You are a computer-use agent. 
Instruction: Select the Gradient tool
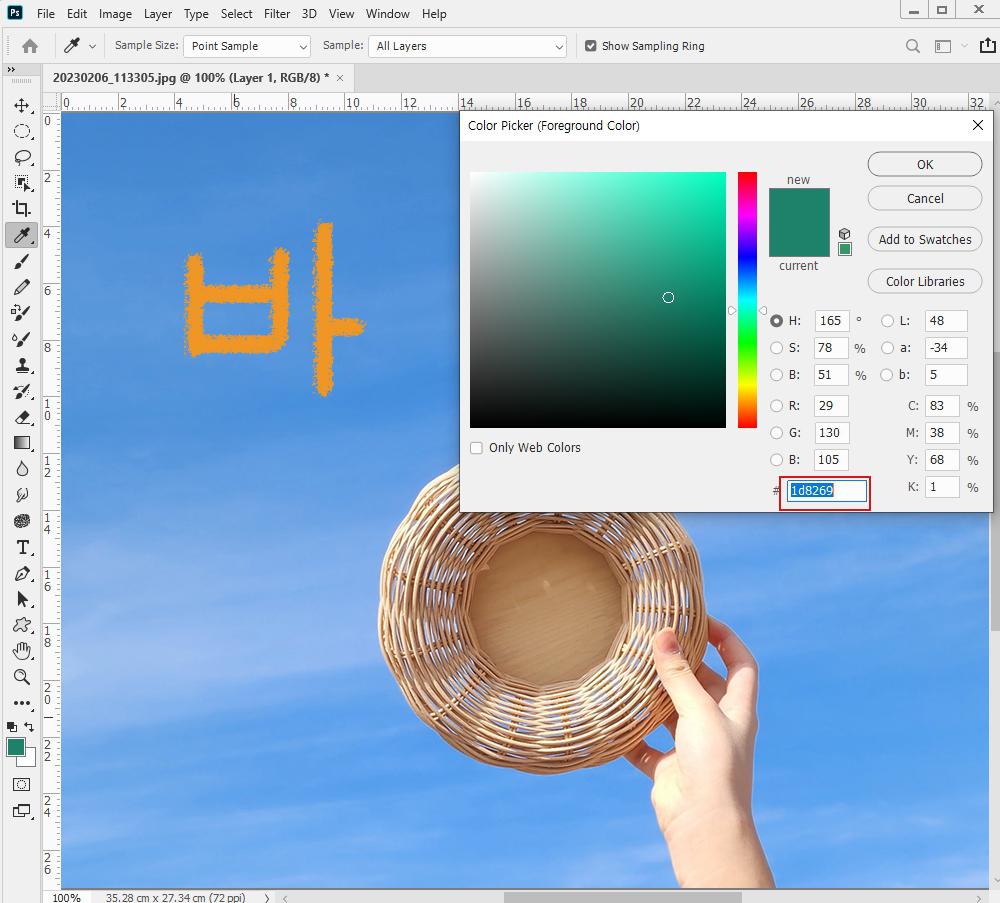(22, 443)
